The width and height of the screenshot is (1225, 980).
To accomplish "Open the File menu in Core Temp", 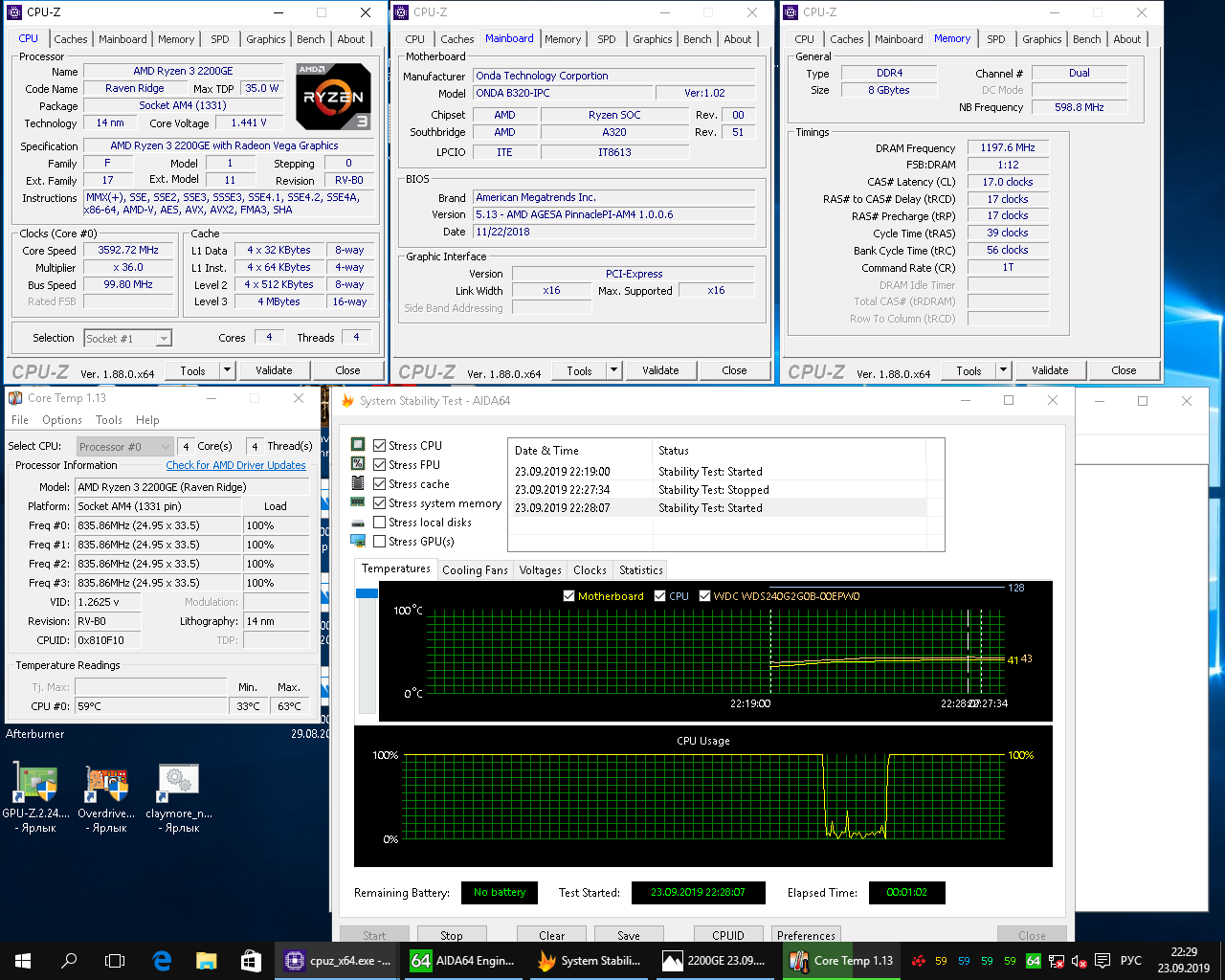I will pyautogui.click(x=20, y=420).
